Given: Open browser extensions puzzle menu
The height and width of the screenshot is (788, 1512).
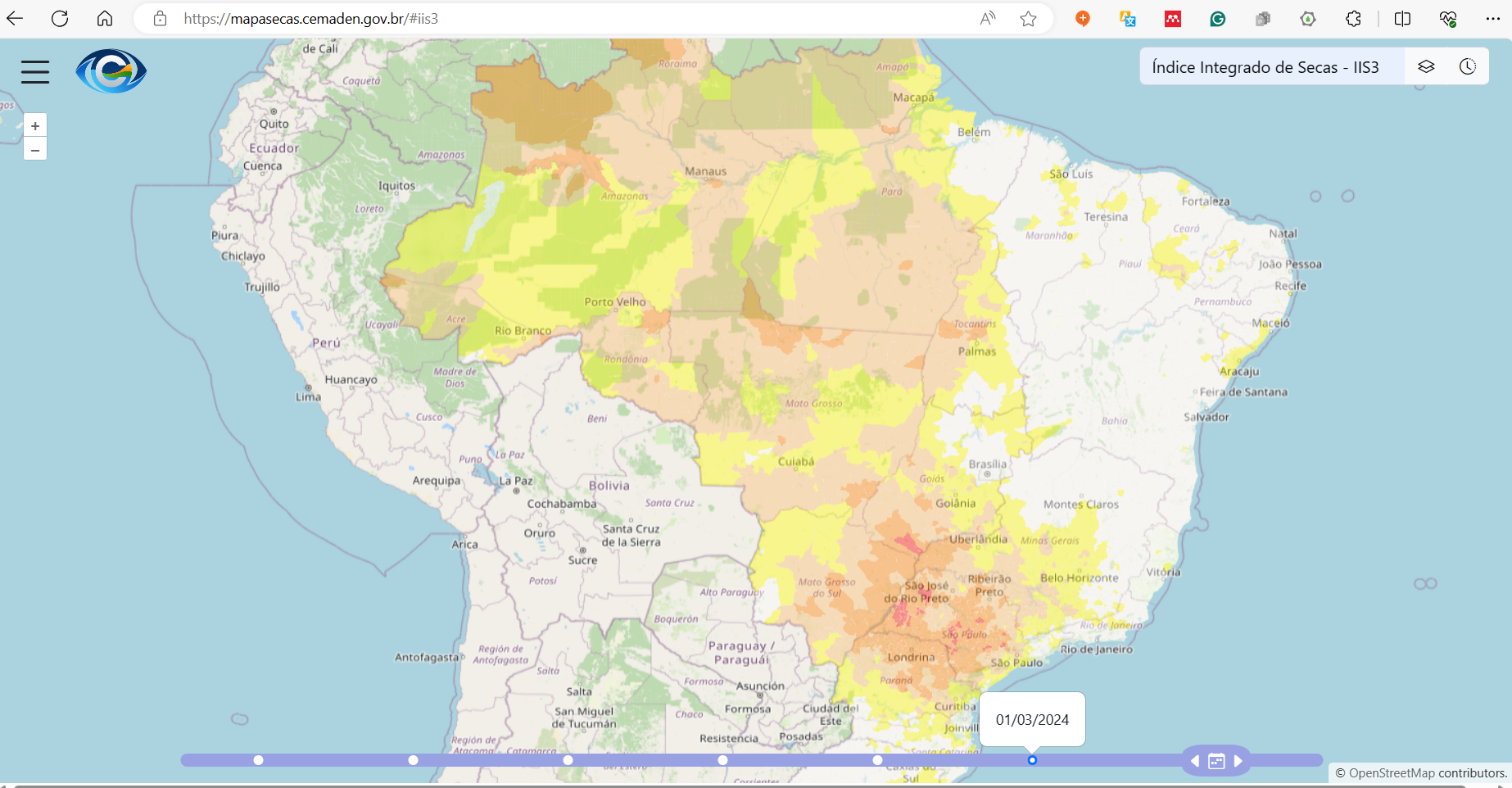Looking at the screenshot, I should point(1353,19).
